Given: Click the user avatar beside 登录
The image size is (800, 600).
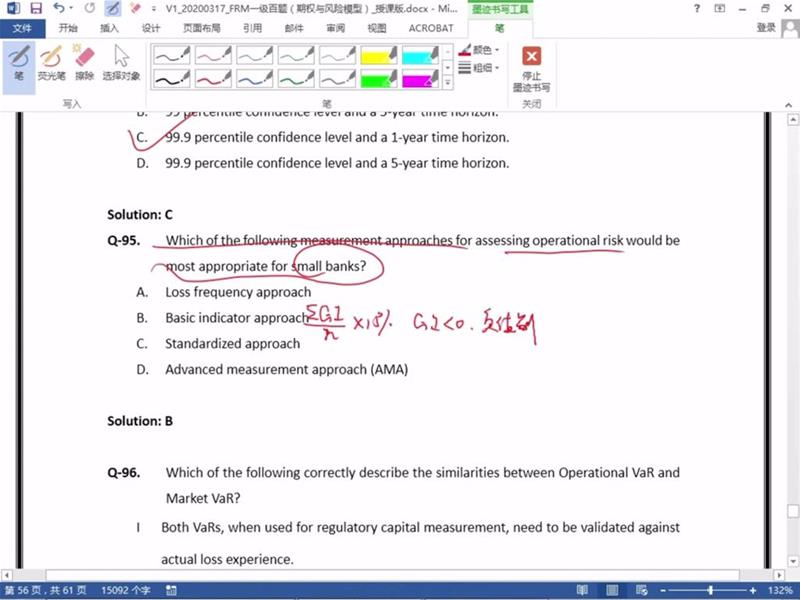Looking at the screenshot, I should [790, 28].
